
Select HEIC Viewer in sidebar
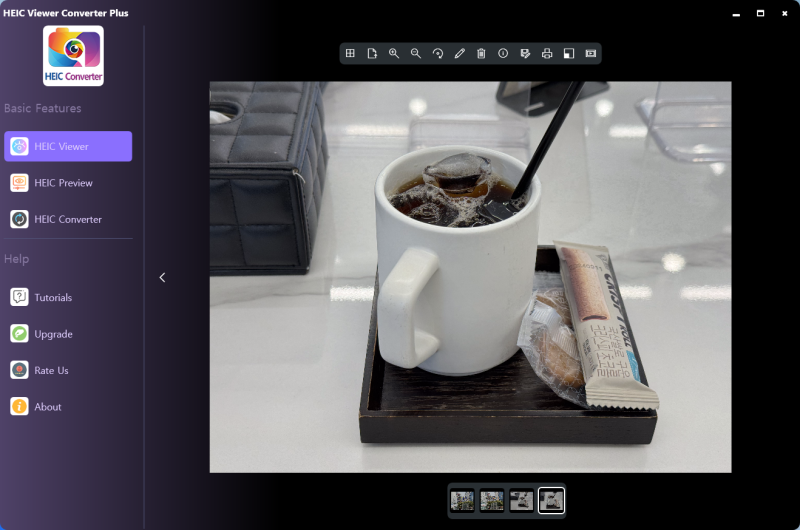pos(68,146)
